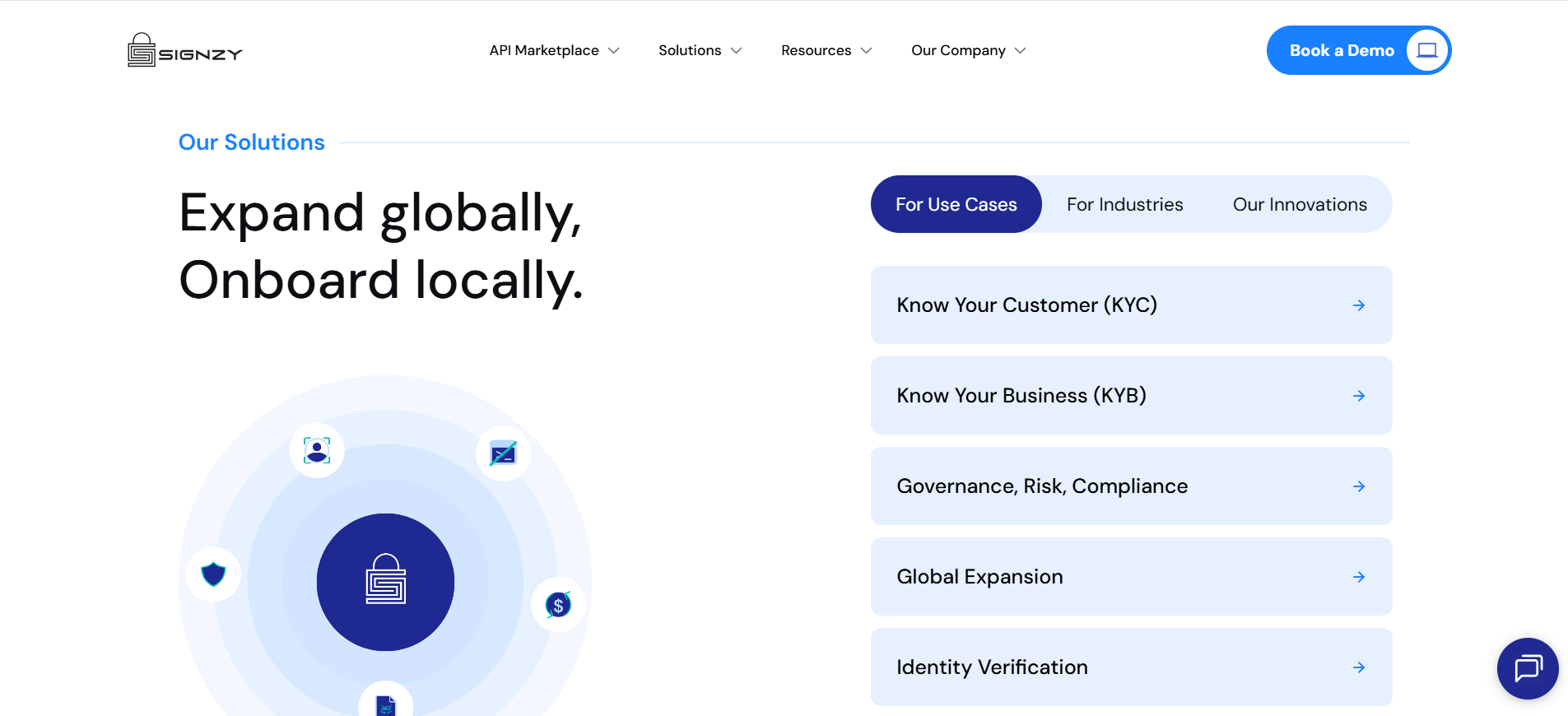Click the dollar coin icon in the orbit graphic
The width and height of the screenshot is (1568, 716).
point(558,605)
